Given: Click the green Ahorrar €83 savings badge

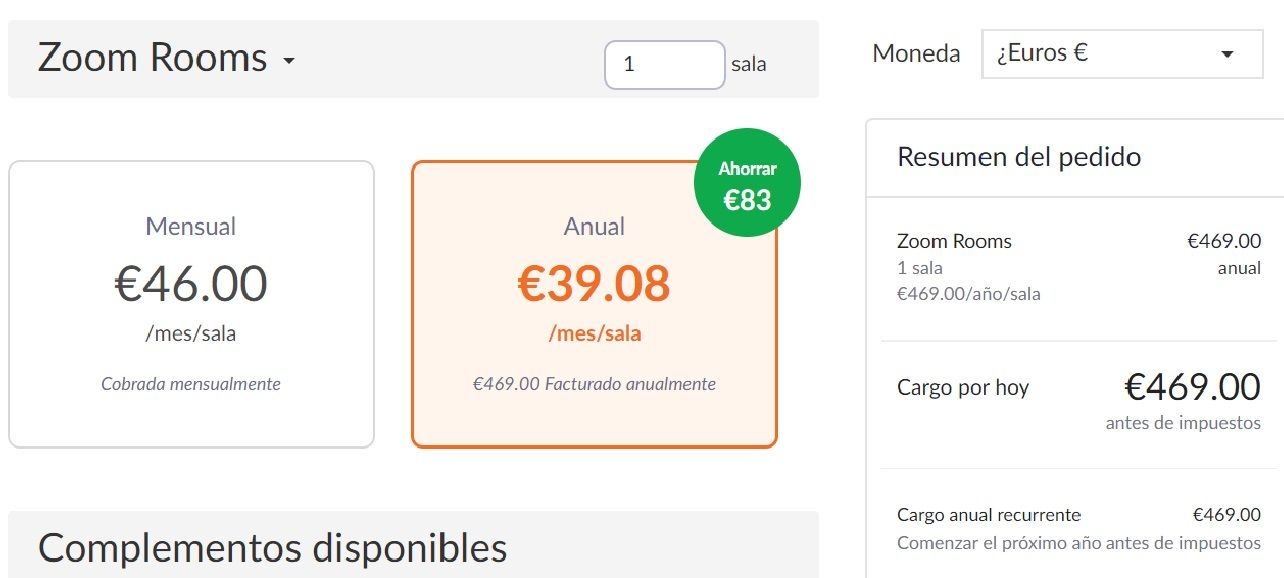Looking at the screenshot, I should [747, 184].
